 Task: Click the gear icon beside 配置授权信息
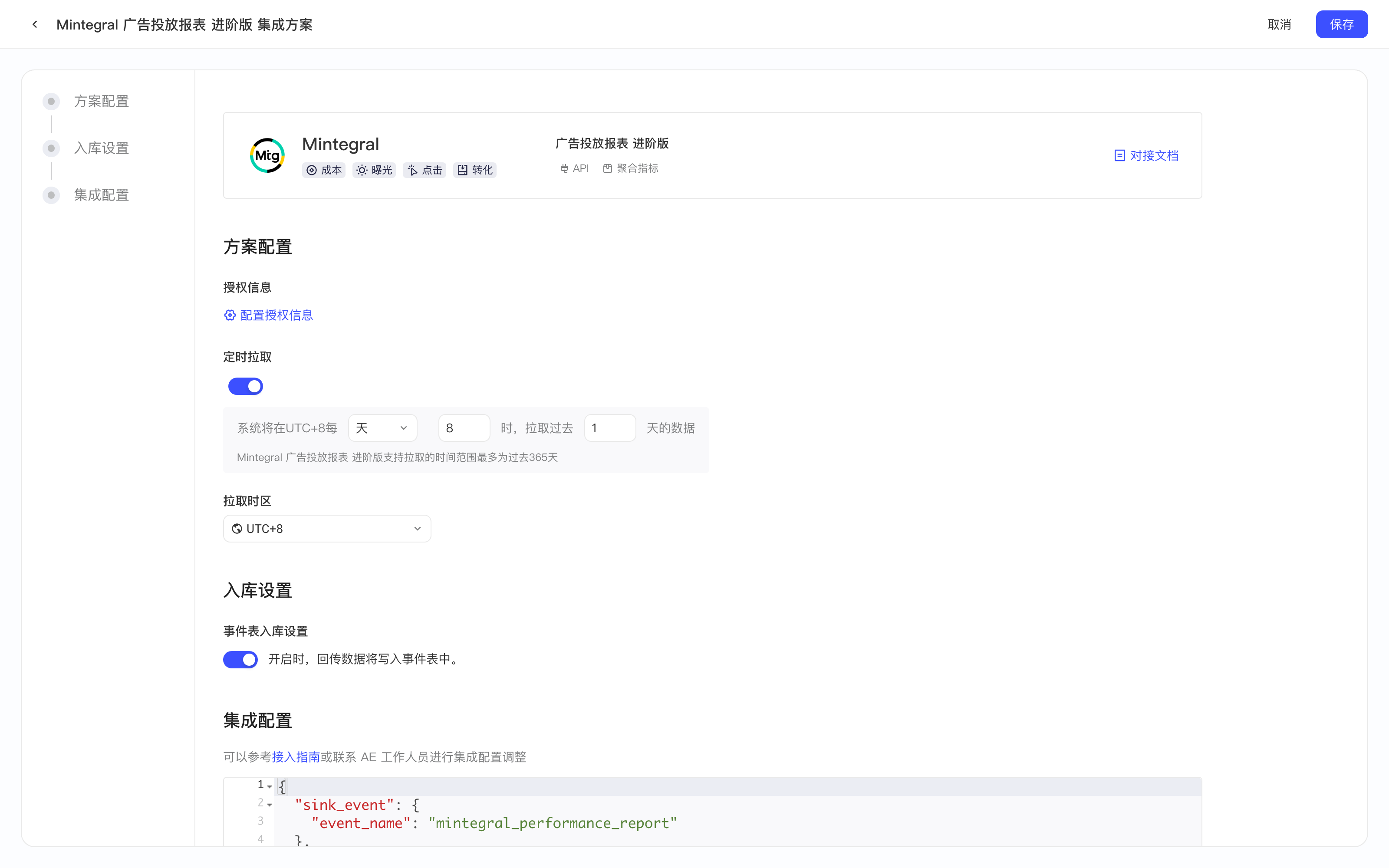pyautogui.click(x=230, y=315)
